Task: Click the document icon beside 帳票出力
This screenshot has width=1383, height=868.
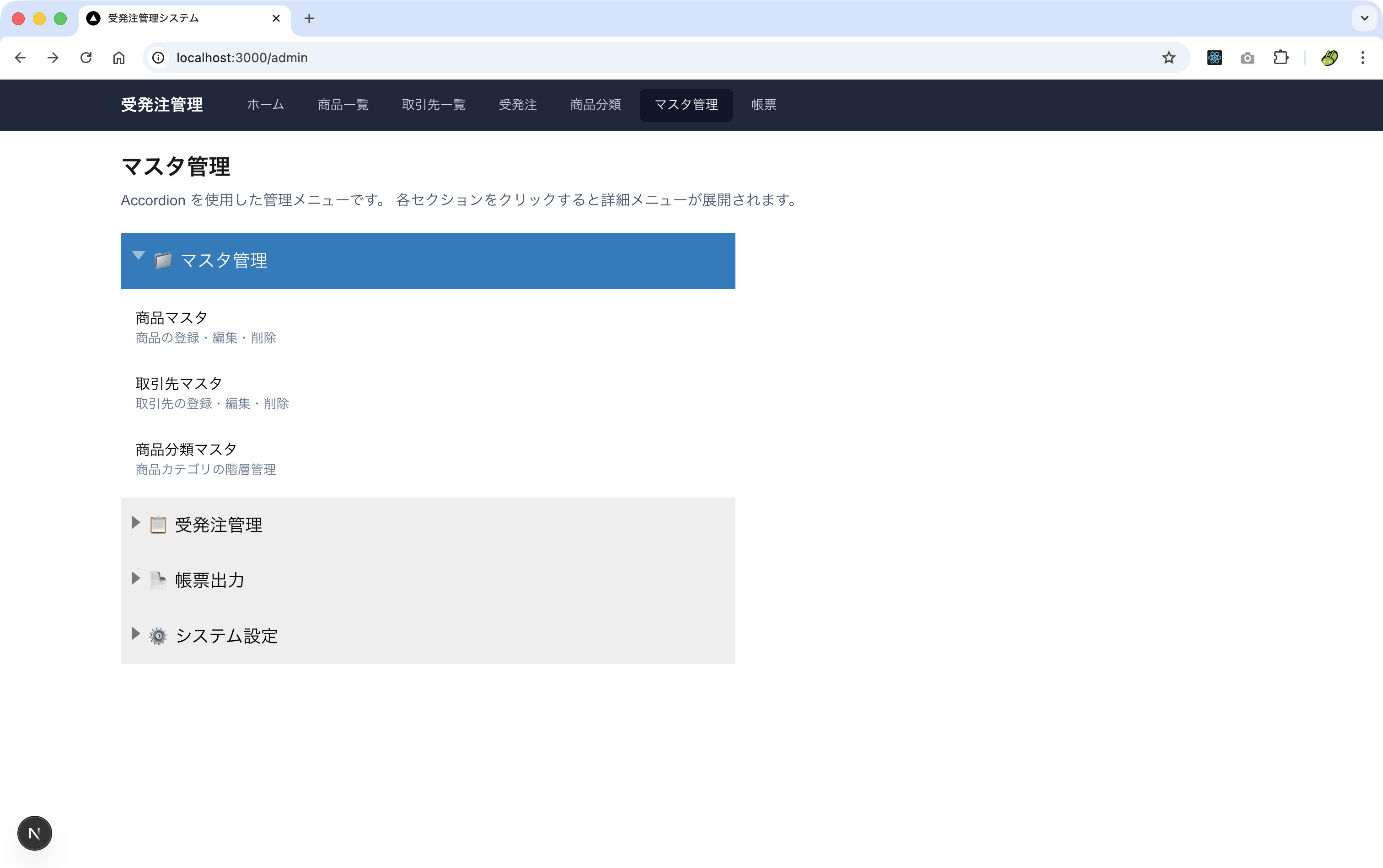Action: click(157, 579)
